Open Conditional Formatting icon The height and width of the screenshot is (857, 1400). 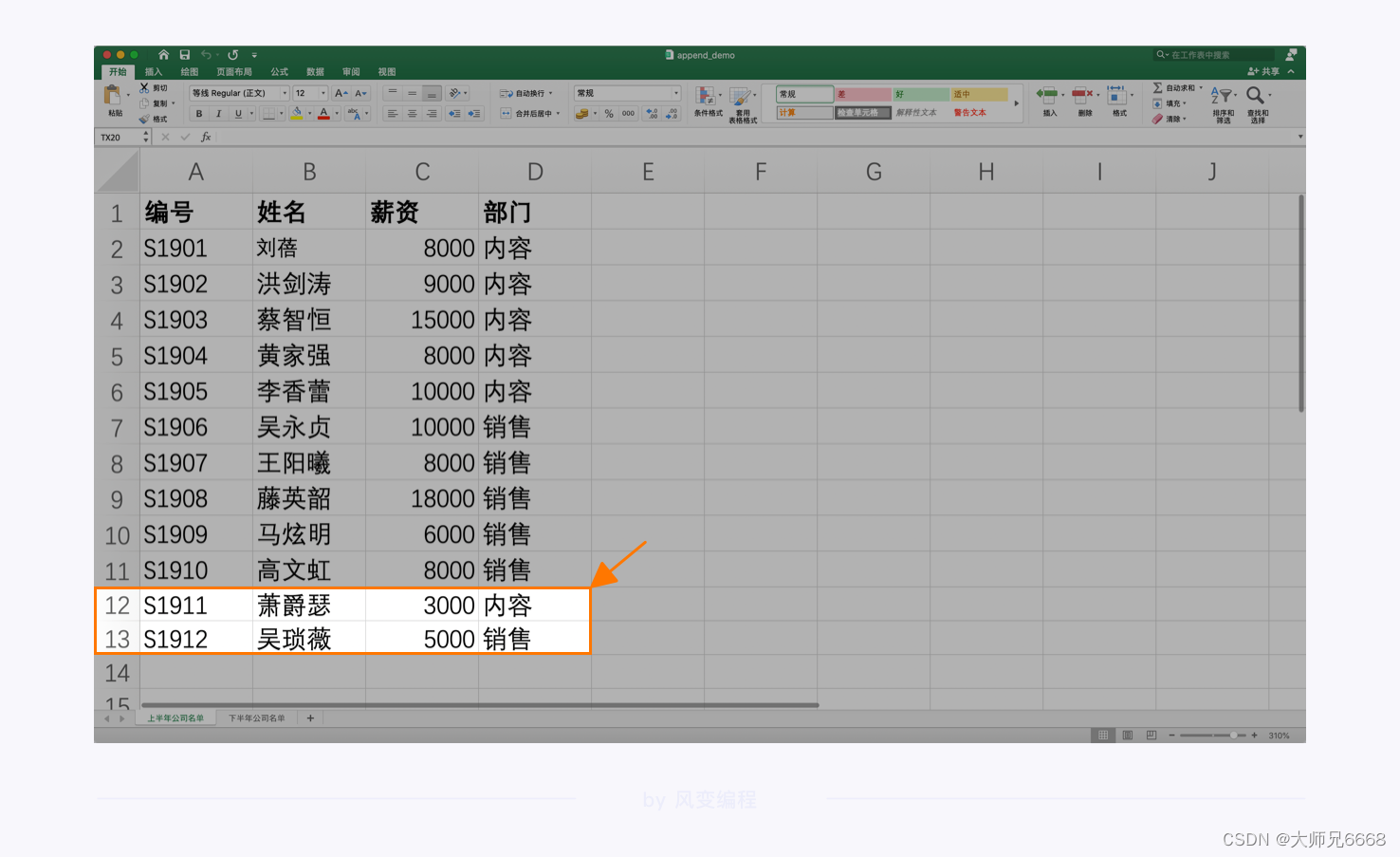(705, 96)
